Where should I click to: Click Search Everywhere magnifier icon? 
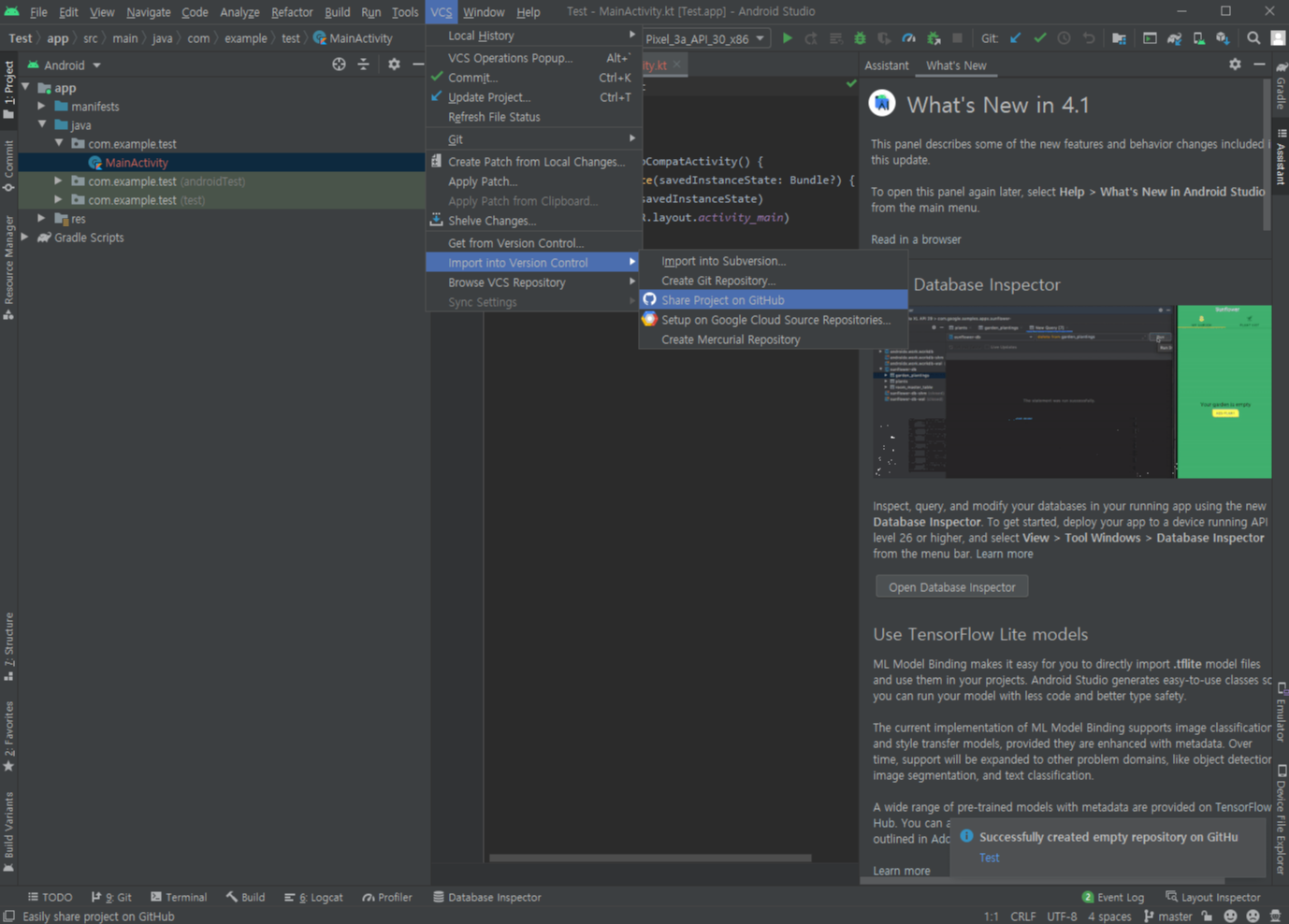(x=1253, y=38)
